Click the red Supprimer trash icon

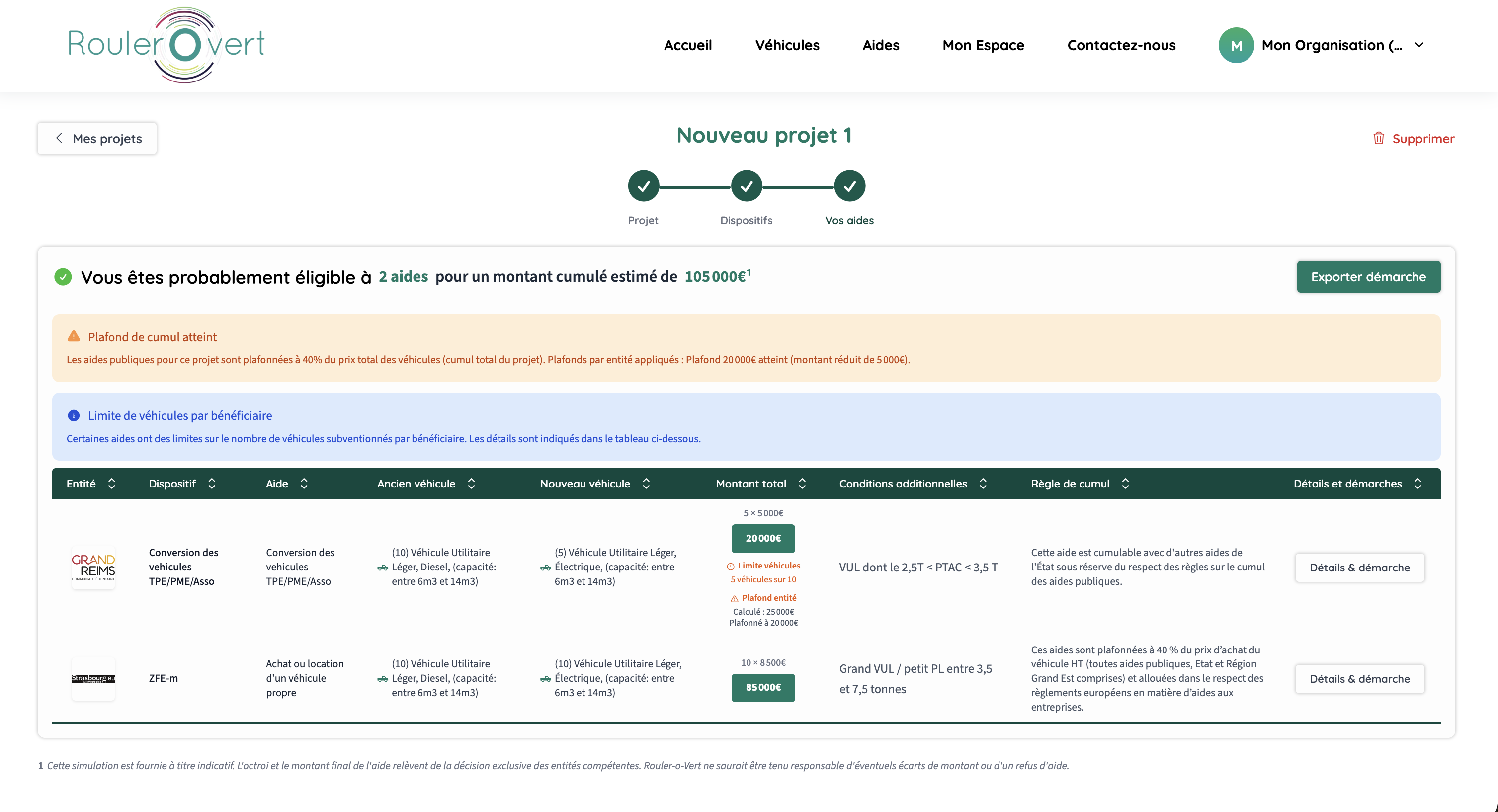[1378, 138]
